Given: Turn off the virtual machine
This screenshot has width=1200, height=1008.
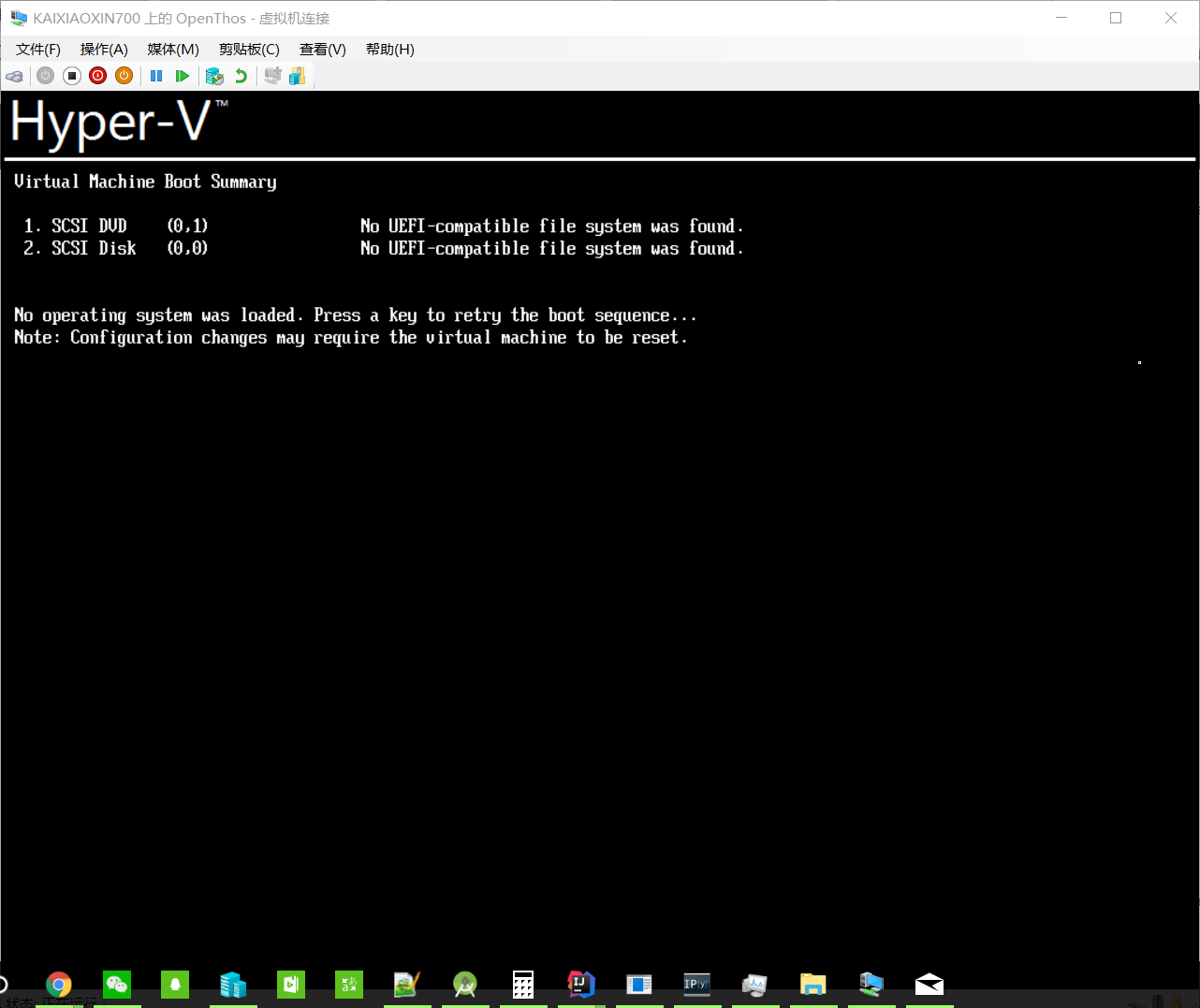Looking at the screenshot, I should pyautogui.click(x=71, y=76).
